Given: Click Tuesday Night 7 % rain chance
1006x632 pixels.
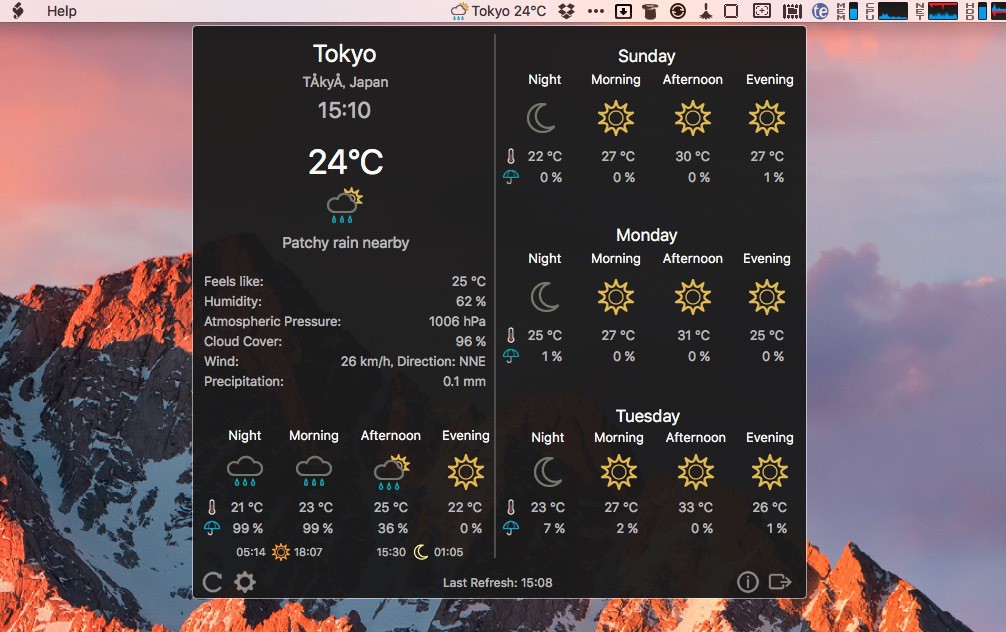Looking at the screenshot, I should 554,528.
